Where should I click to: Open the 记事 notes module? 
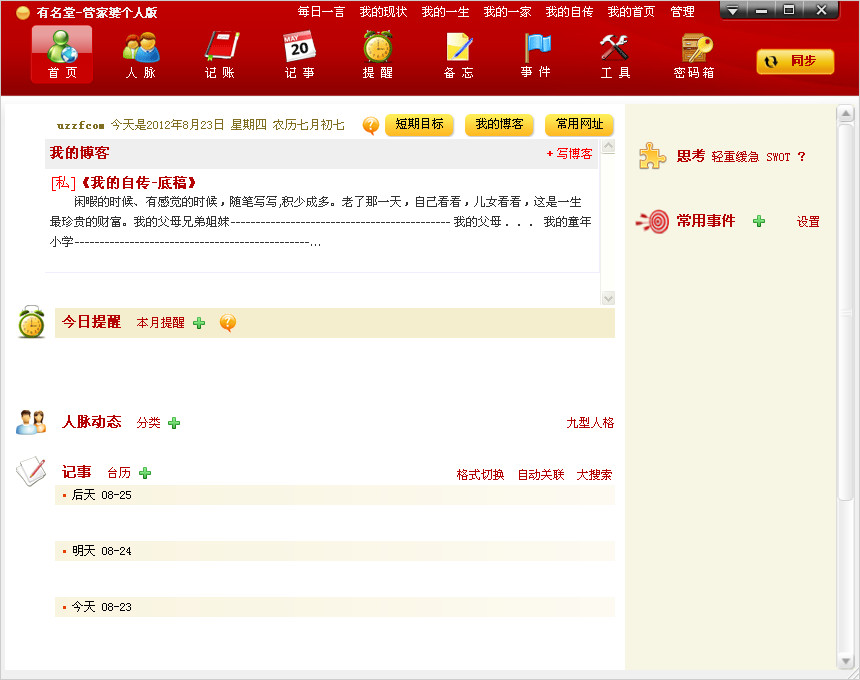coord(297,54)
